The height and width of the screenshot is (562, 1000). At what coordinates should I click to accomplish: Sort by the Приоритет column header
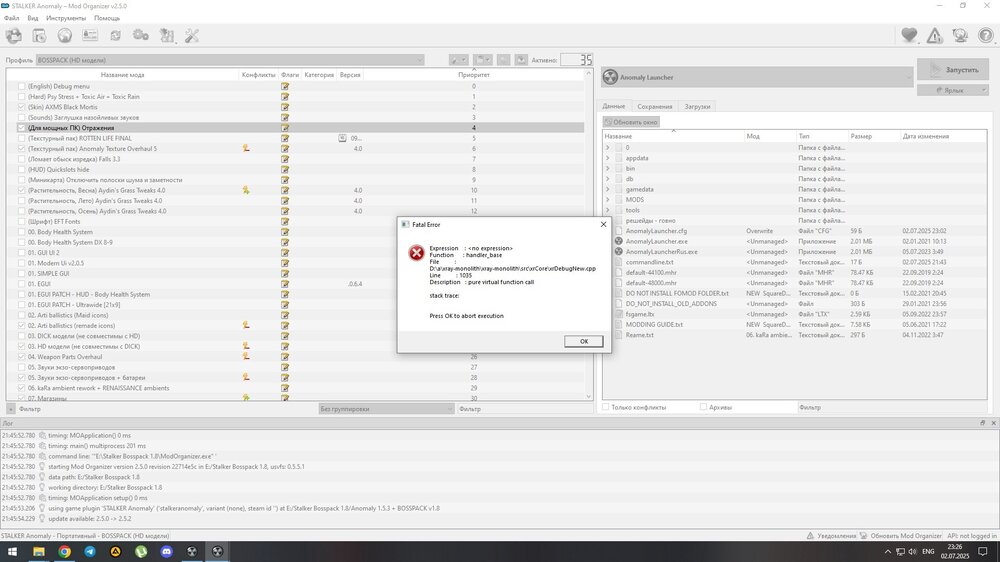(x=474, y=75)
